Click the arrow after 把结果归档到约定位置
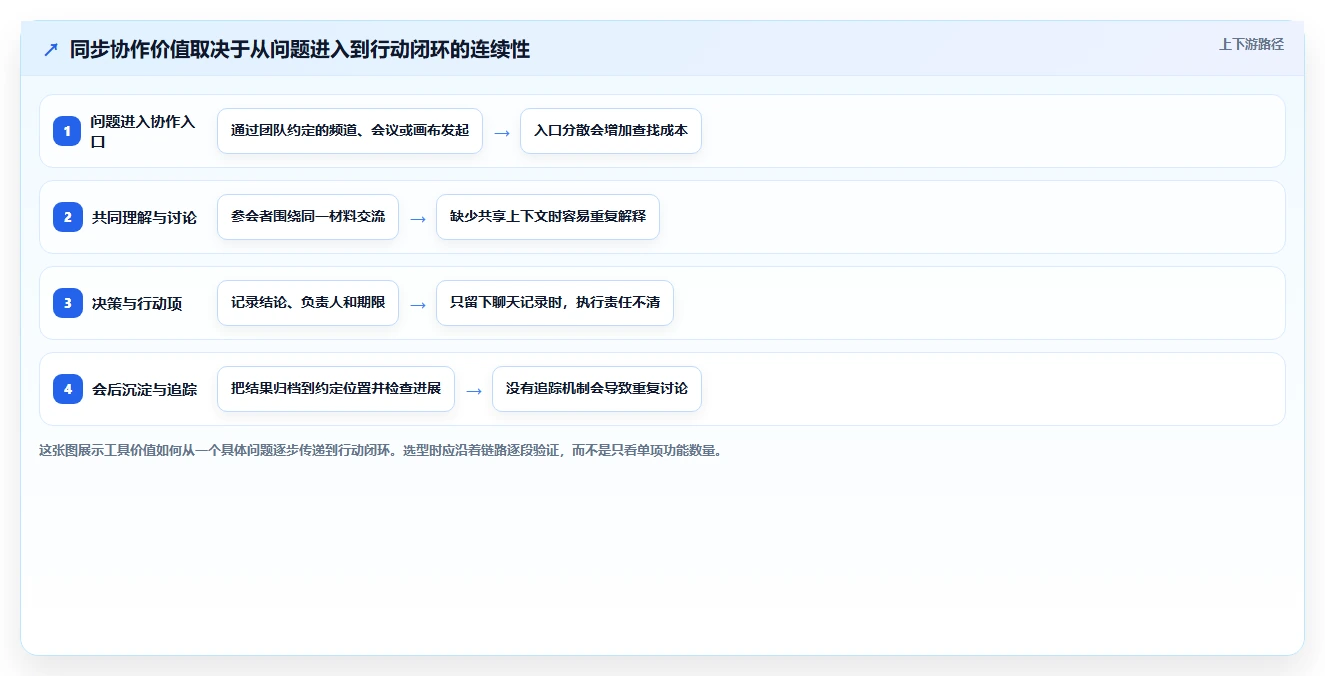This screenshot has width=1325, height=676. point(474,390)
